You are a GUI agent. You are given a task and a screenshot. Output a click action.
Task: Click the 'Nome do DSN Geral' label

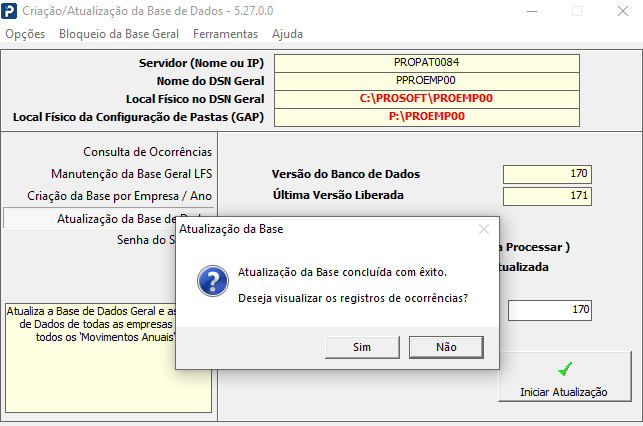[210, 81]
